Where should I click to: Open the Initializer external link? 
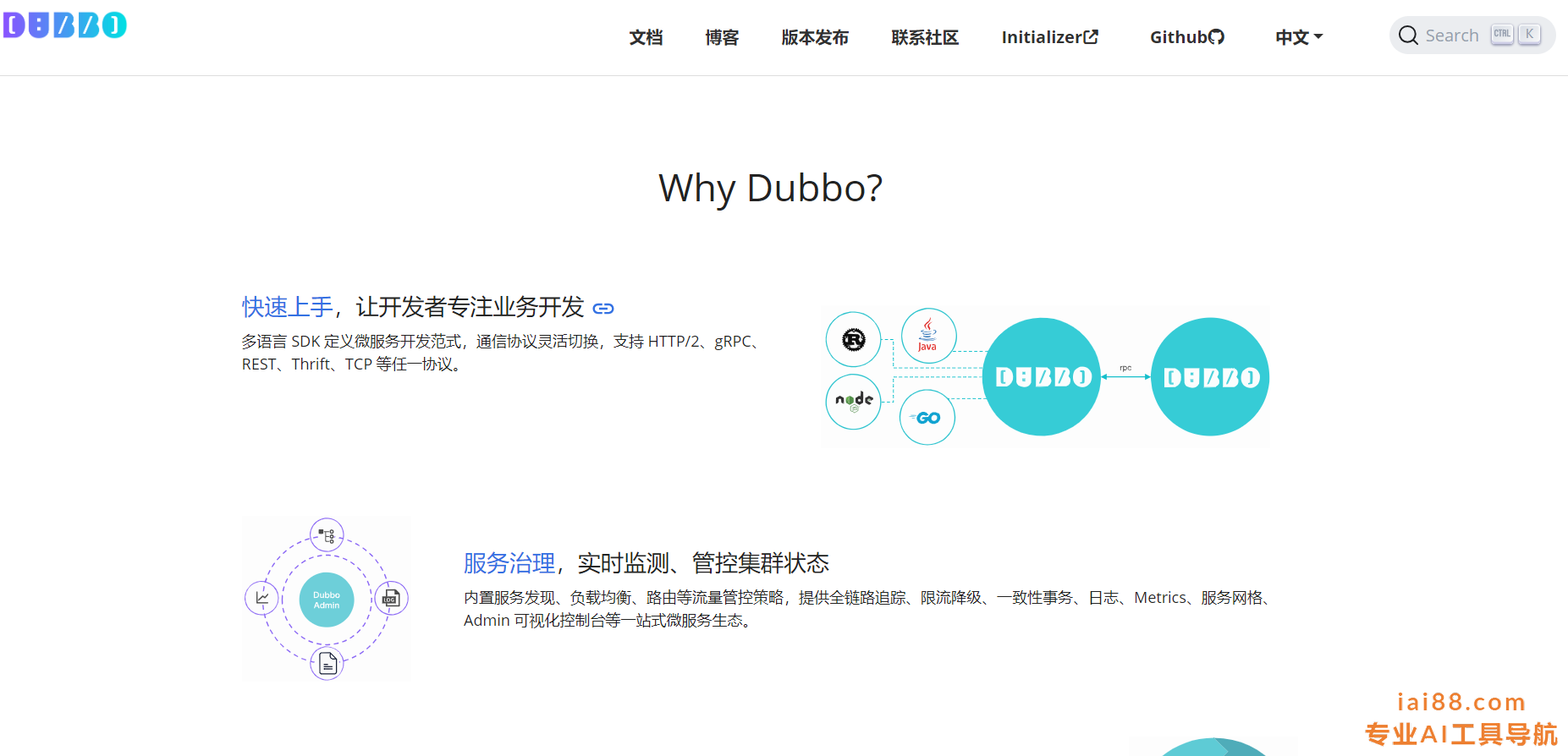(x=1050, y=37)
